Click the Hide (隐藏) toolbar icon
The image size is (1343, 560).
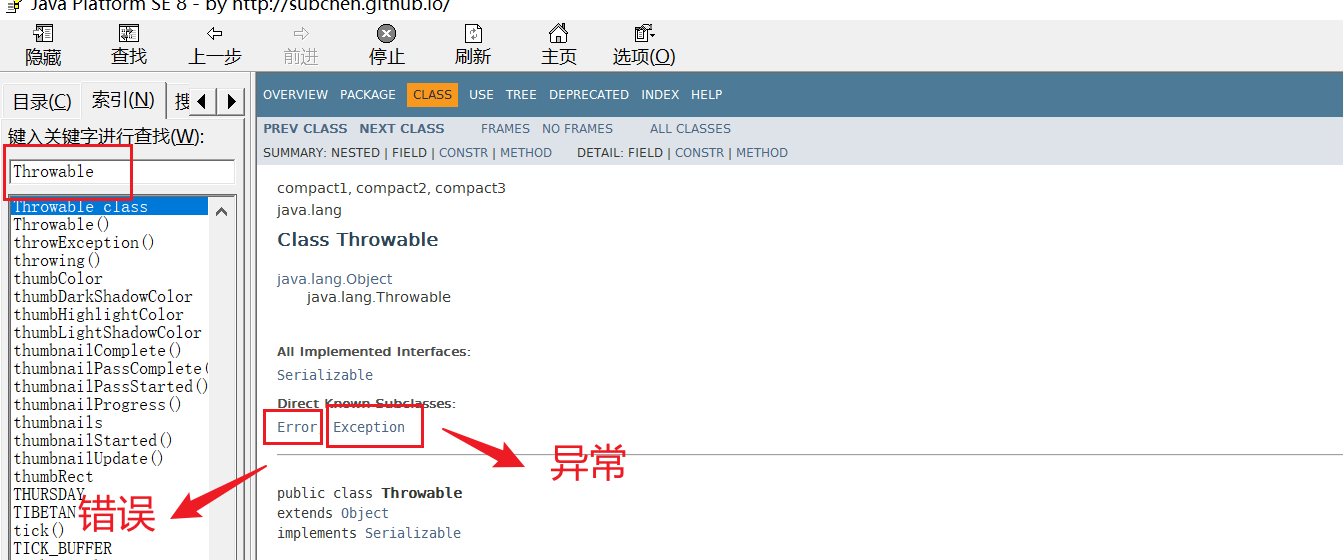click(43, 35)
